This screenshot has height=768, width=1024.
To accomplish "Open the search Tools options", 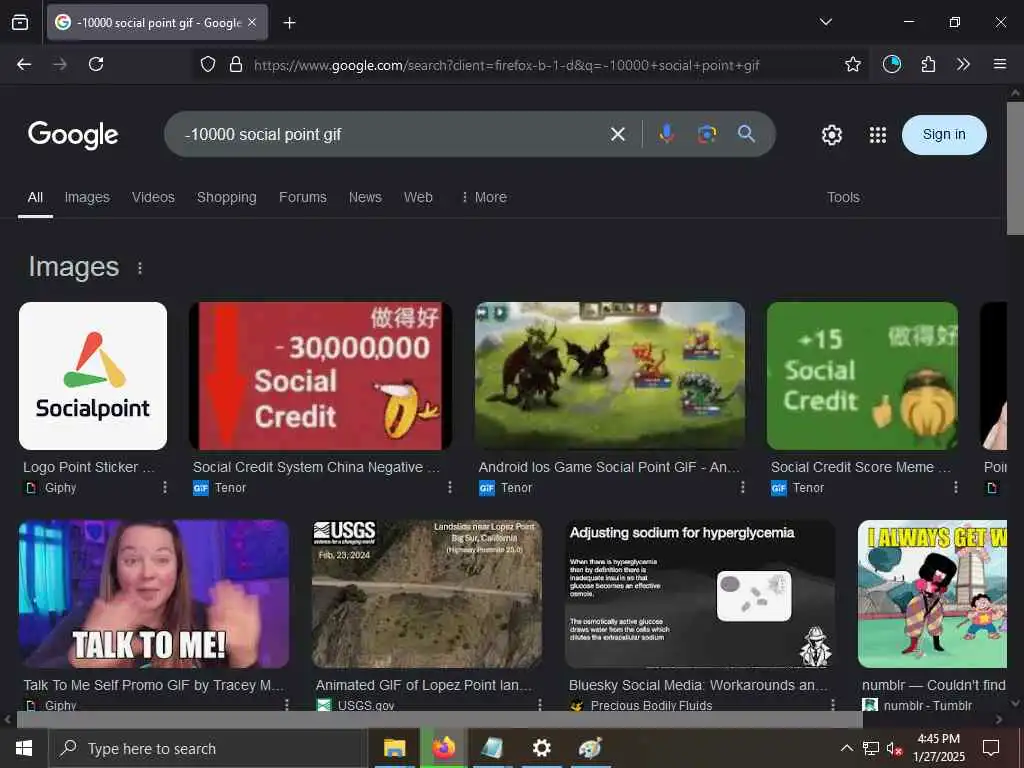I will pos(843,197).
